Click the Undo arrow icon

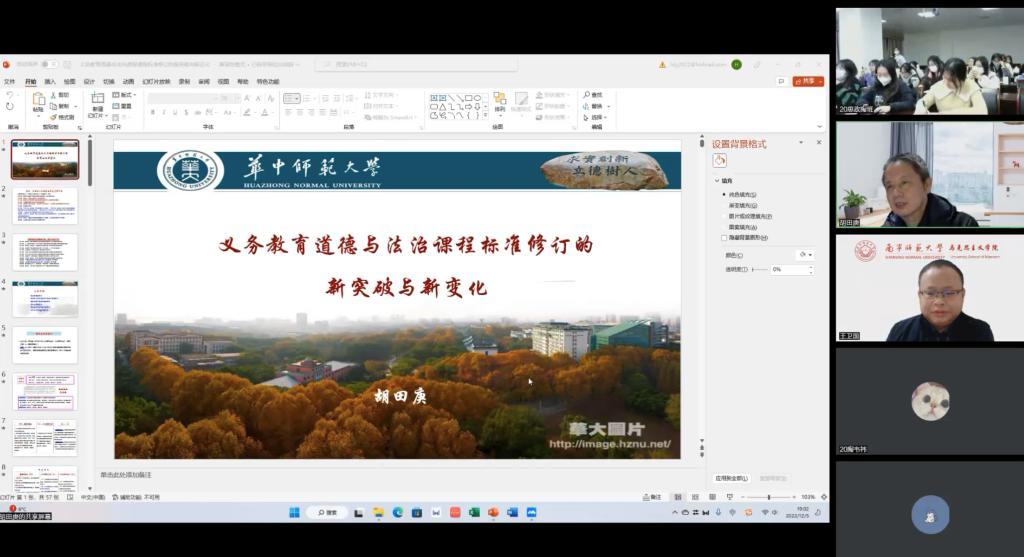coord(9,95)
